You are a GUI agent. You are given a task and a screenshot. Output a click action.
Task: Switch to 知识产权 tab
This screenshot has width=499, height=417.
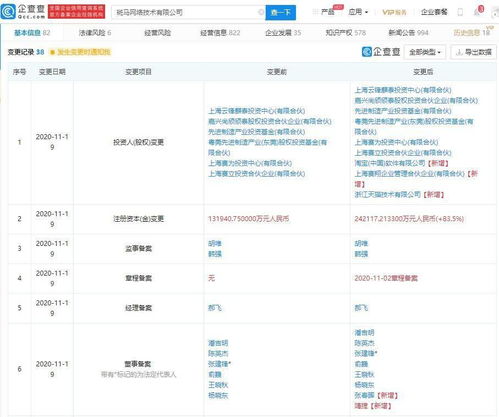tap(346, 33)
